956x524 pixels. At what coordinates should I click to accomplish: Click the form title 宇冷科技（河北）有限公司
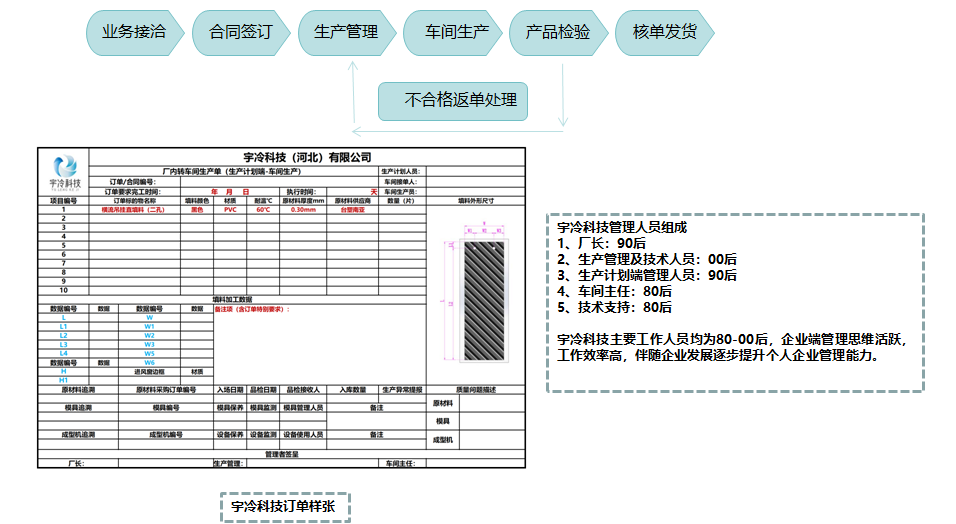pos(307,157)
